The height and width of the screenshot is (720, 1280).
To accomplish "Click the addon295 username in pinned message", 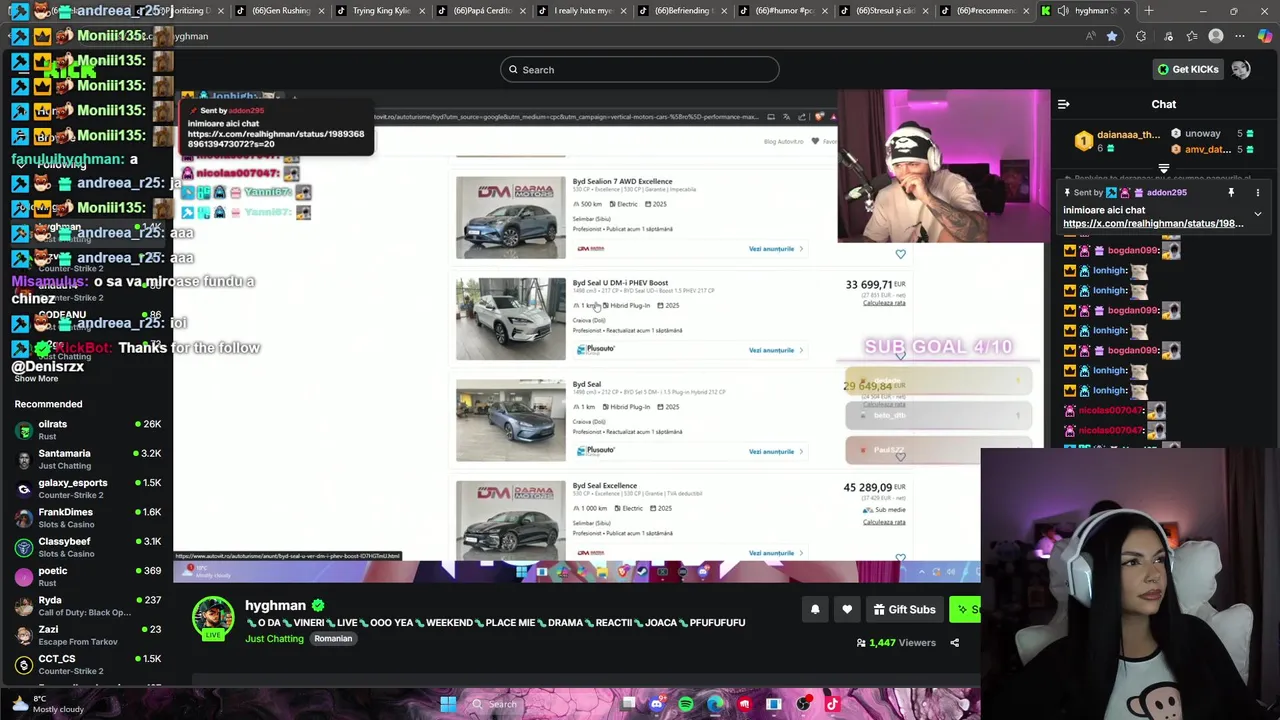I will (x=1166, y=192).
